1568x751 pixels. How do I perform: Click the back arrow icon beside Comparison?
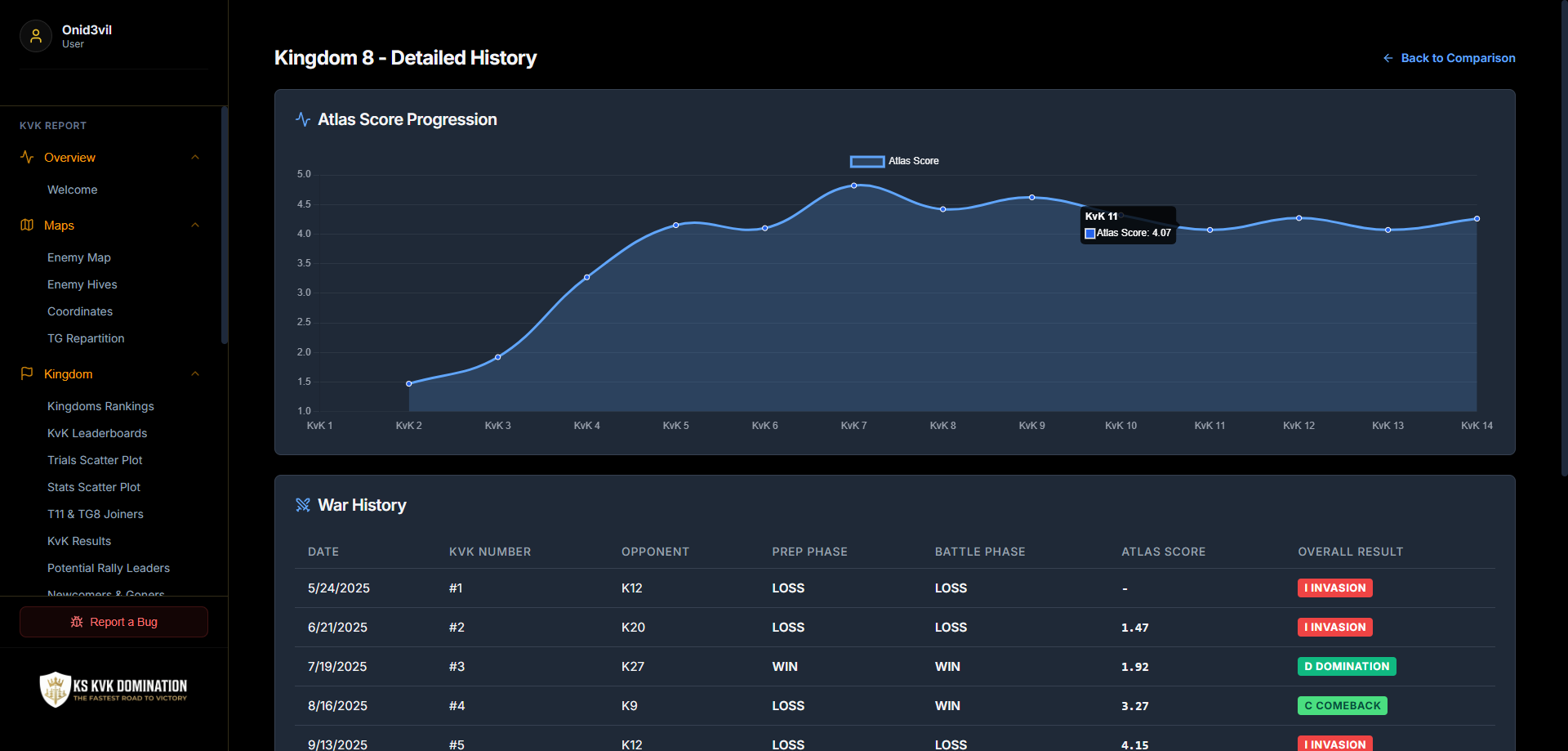click(1388, 58)
